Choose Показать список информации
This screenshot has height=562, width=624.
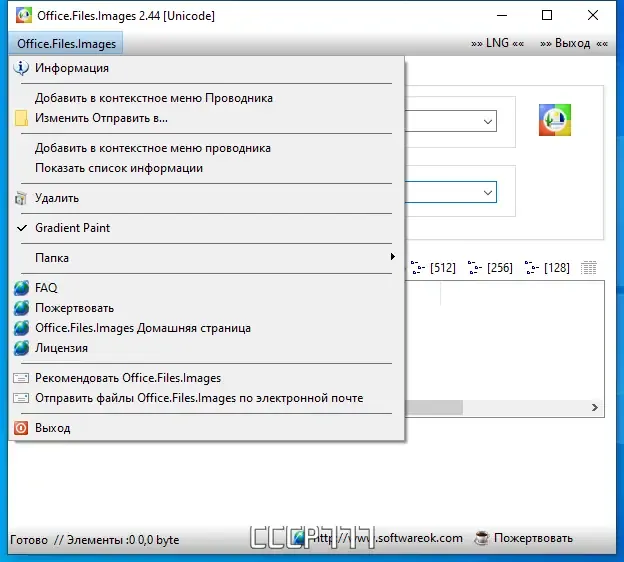point(206,168)
